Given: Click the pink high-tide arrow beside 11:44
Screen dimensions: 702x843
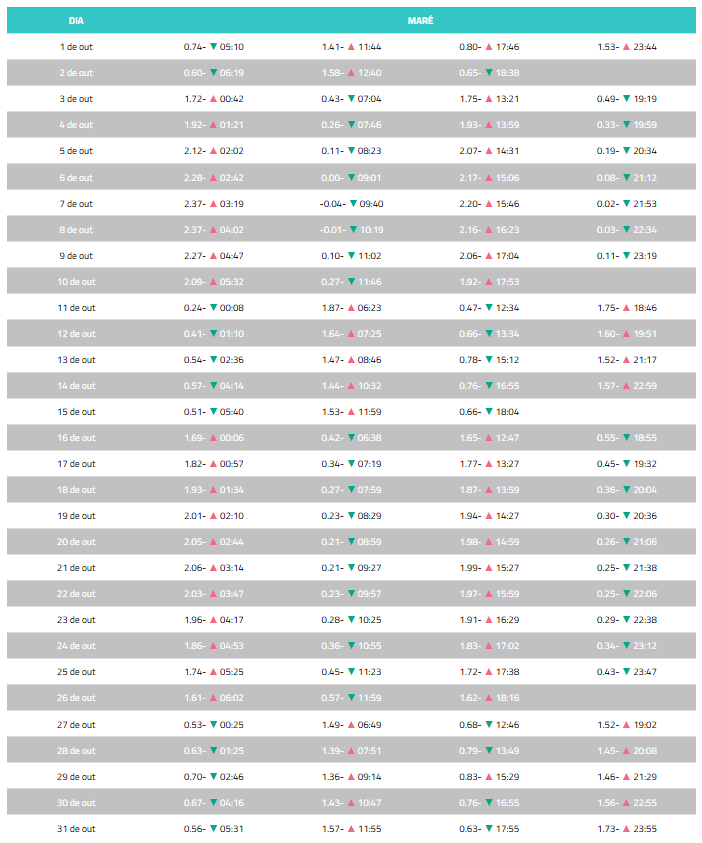Looking at the screenshot, I should click(x=351, y=47).
